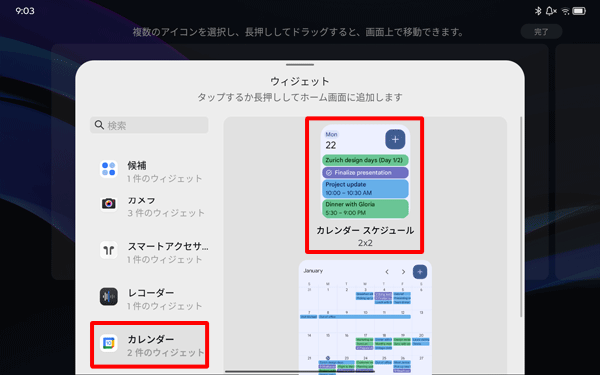600x375 pixels.
Task: Select the カレンダー widget category
Action: [149, 345]
